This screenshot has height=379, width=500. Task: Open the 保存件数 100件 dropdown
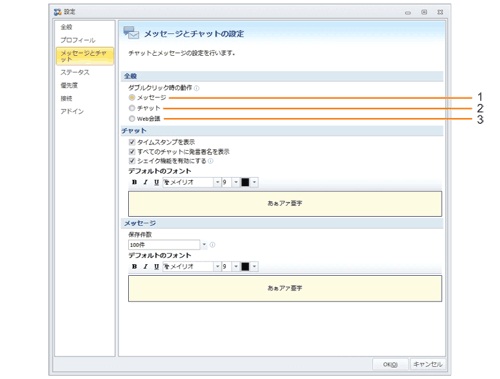click(x=204, y=245)
